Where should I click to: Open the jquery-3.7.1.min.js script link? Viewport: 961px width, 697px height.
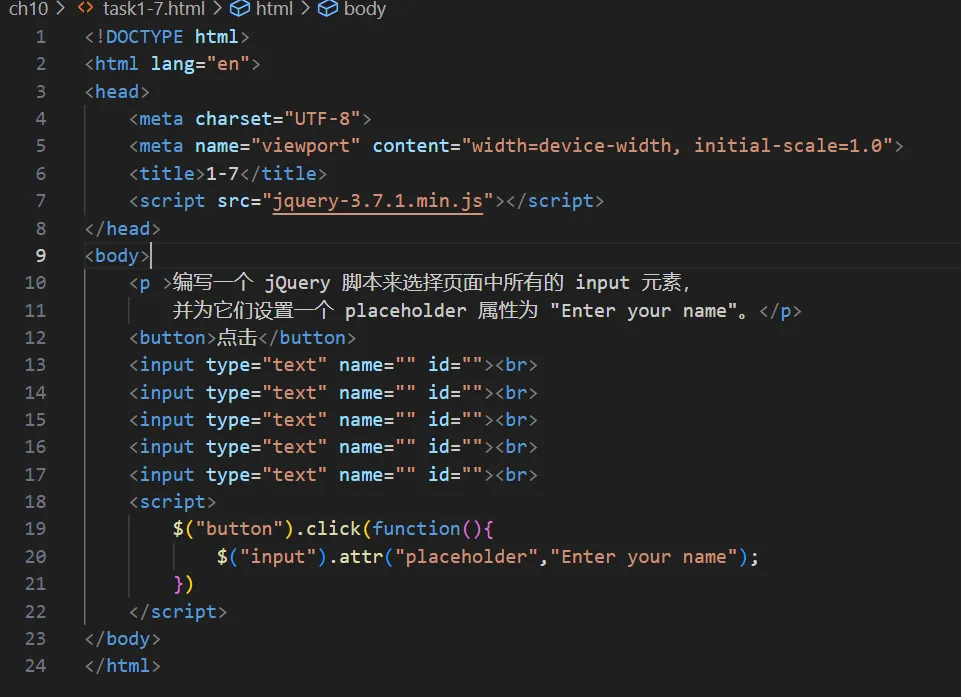[378, 201]
